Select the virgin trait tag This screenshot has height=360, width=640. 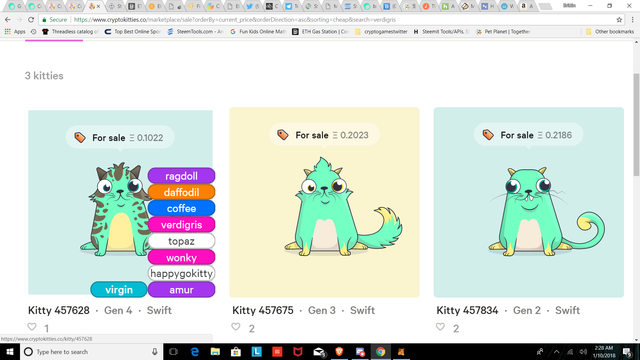click(x=119, y=289)
